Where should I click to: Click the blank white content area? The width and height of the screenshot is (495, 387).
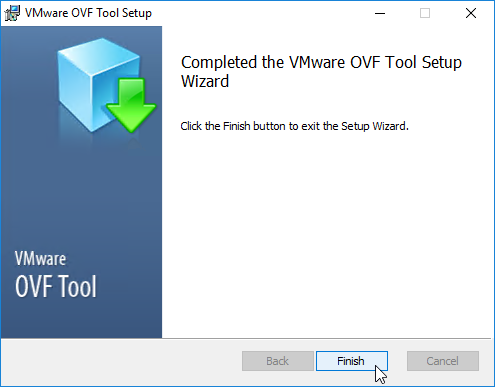coord(327,233)
